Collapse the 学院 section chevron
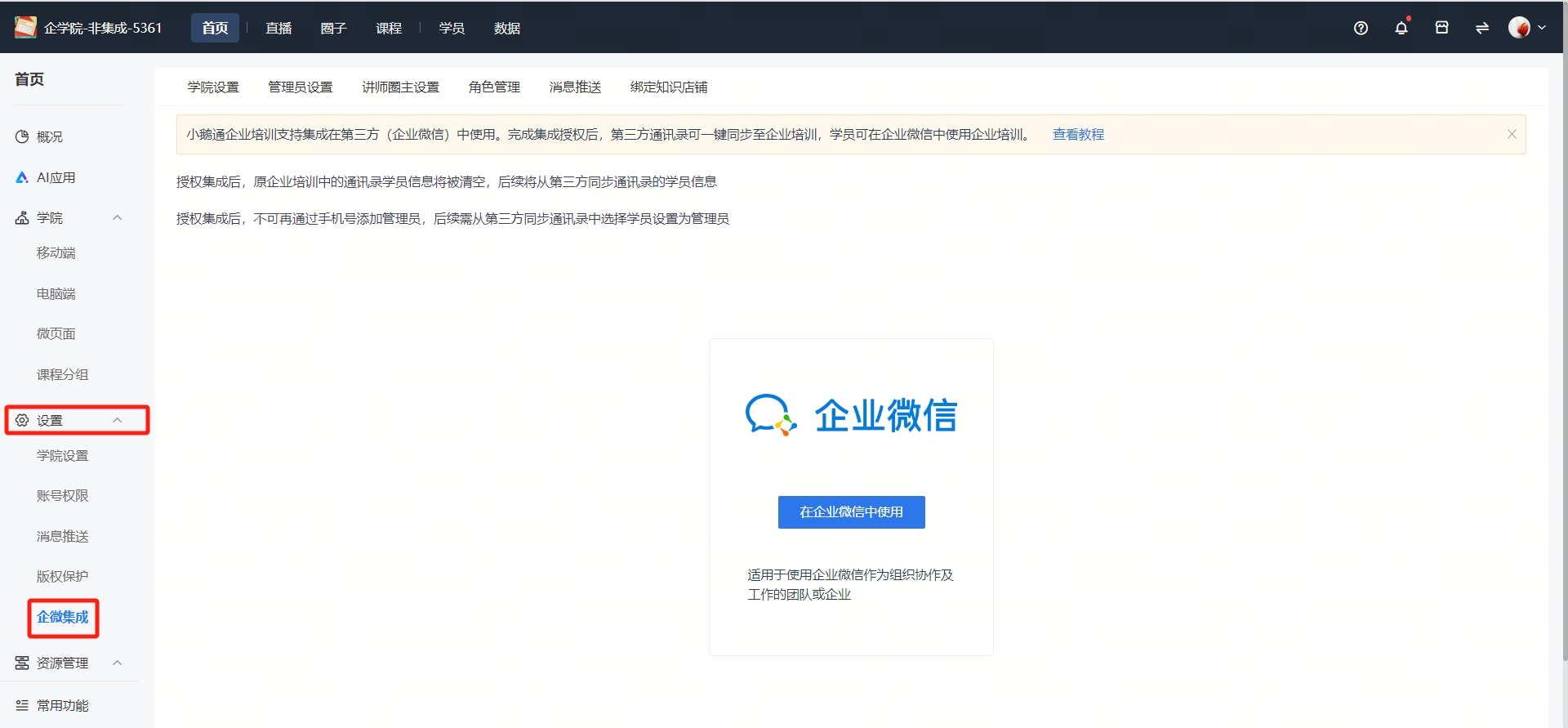This screenshot has width=1568, height=728. (117, 217)
